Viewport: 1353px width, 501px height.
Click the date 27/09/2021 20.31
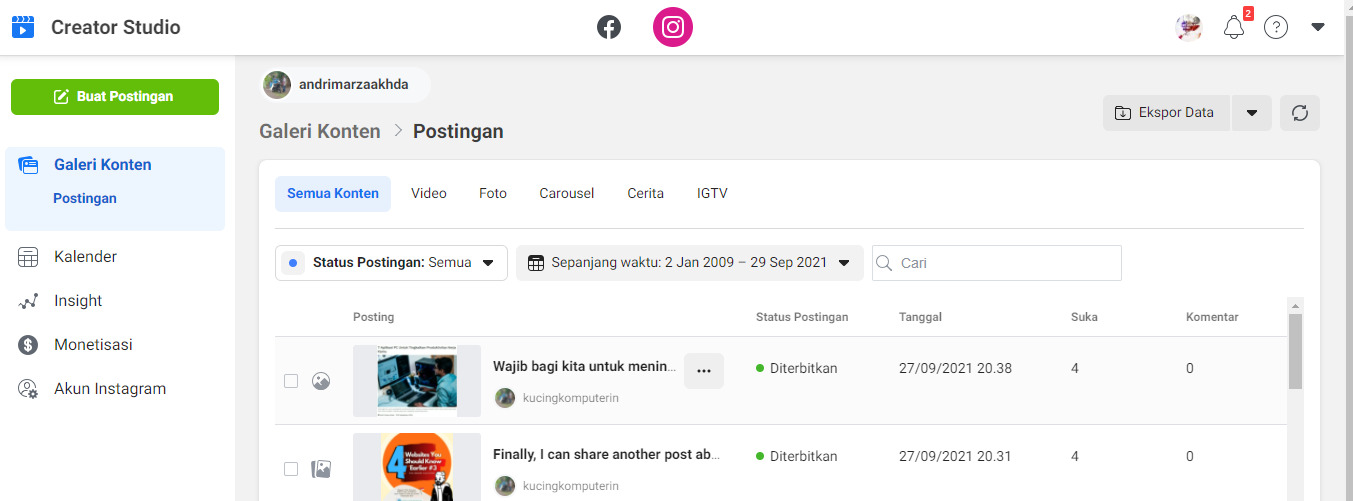click(x=955, y=456)
